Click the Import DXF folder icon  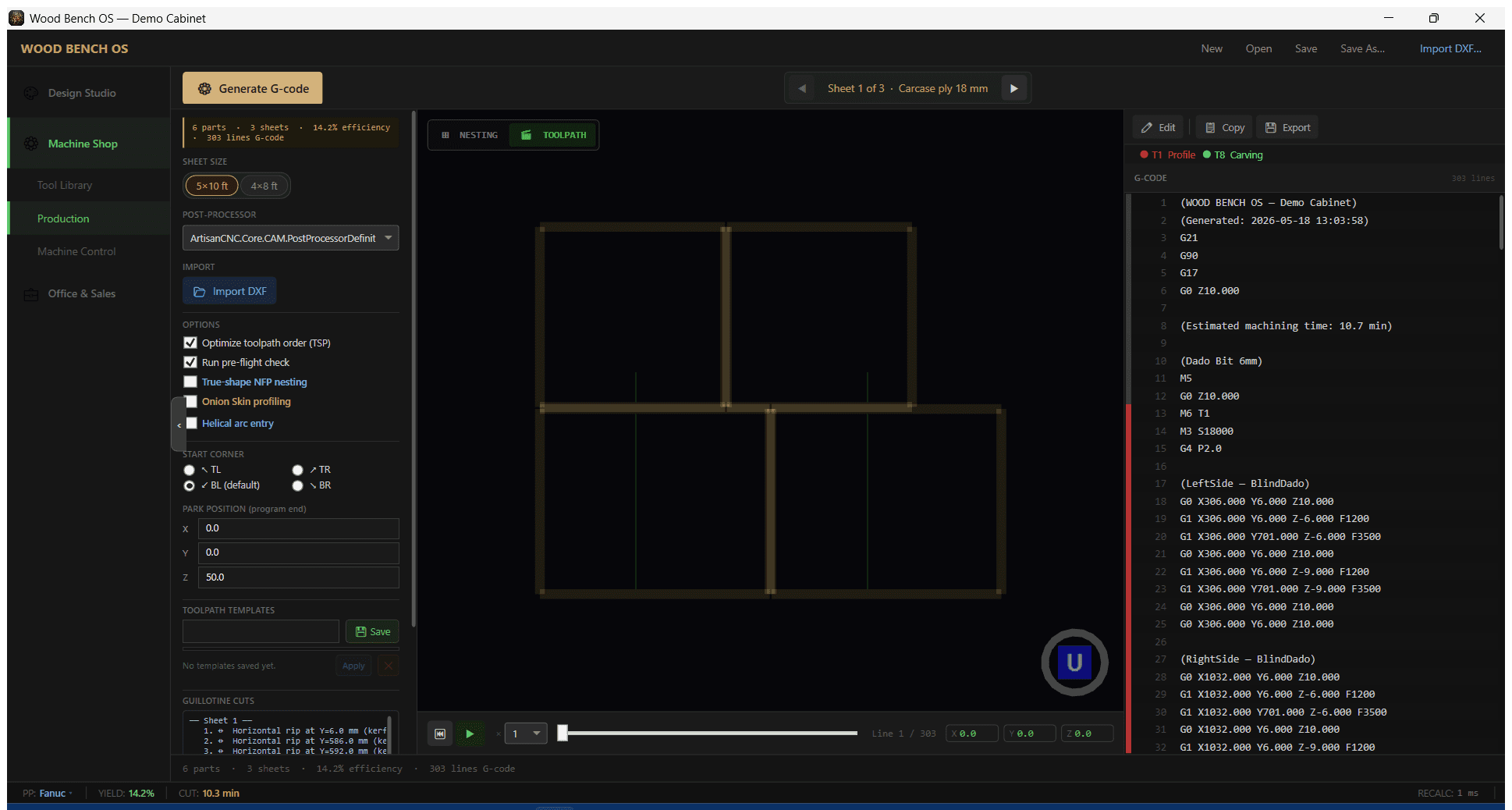tap(200, 292)
